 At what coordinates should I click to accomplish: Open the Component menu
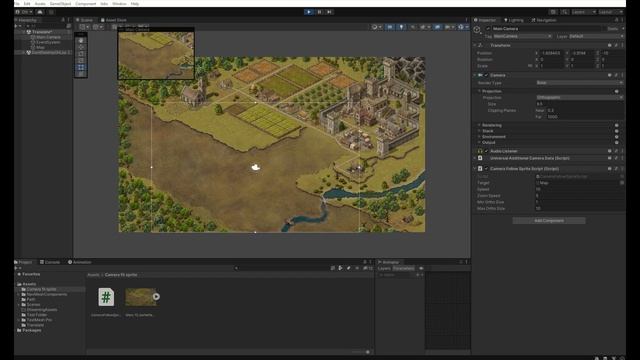86,4
